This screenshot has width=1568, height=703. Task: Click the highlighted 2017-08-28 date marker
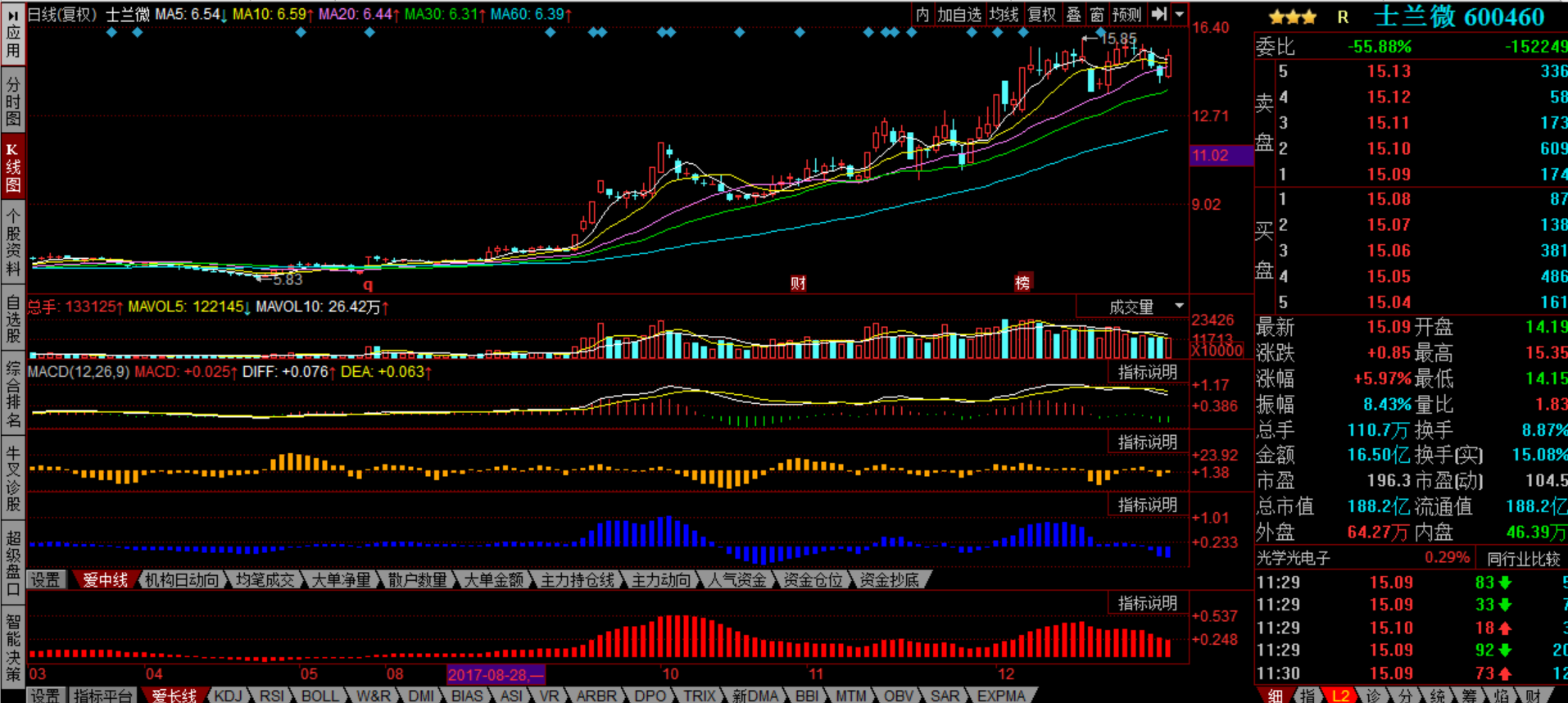tap(496, 674)
